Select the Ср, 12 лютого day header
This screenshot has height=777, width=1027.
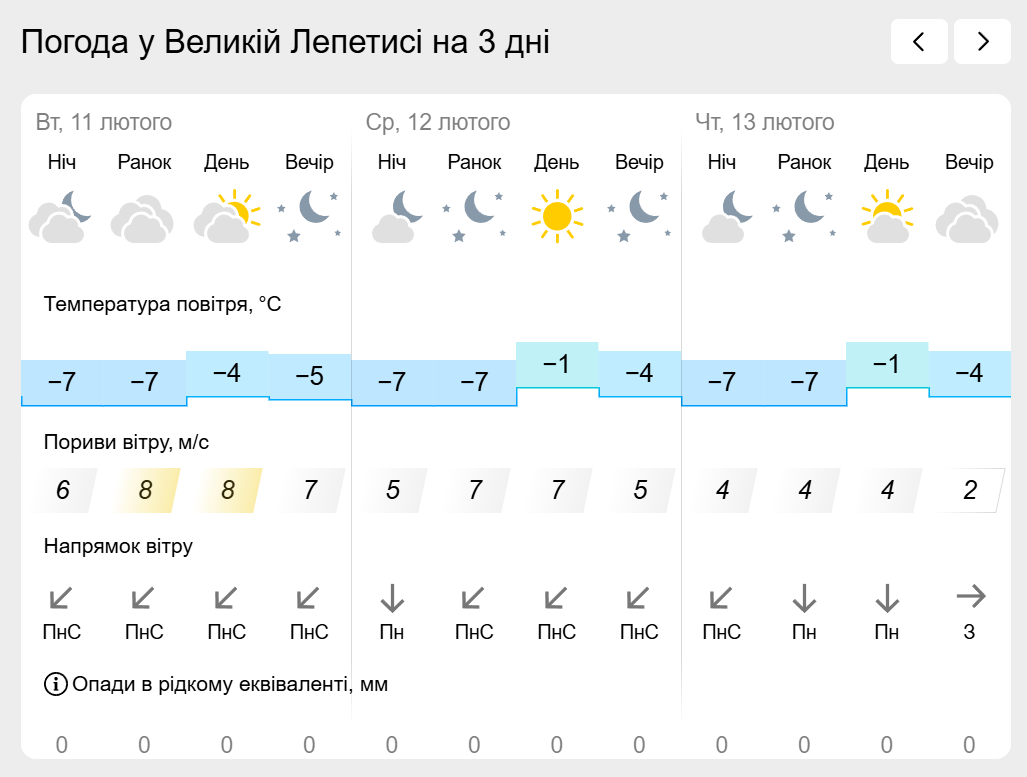[438, 122]
